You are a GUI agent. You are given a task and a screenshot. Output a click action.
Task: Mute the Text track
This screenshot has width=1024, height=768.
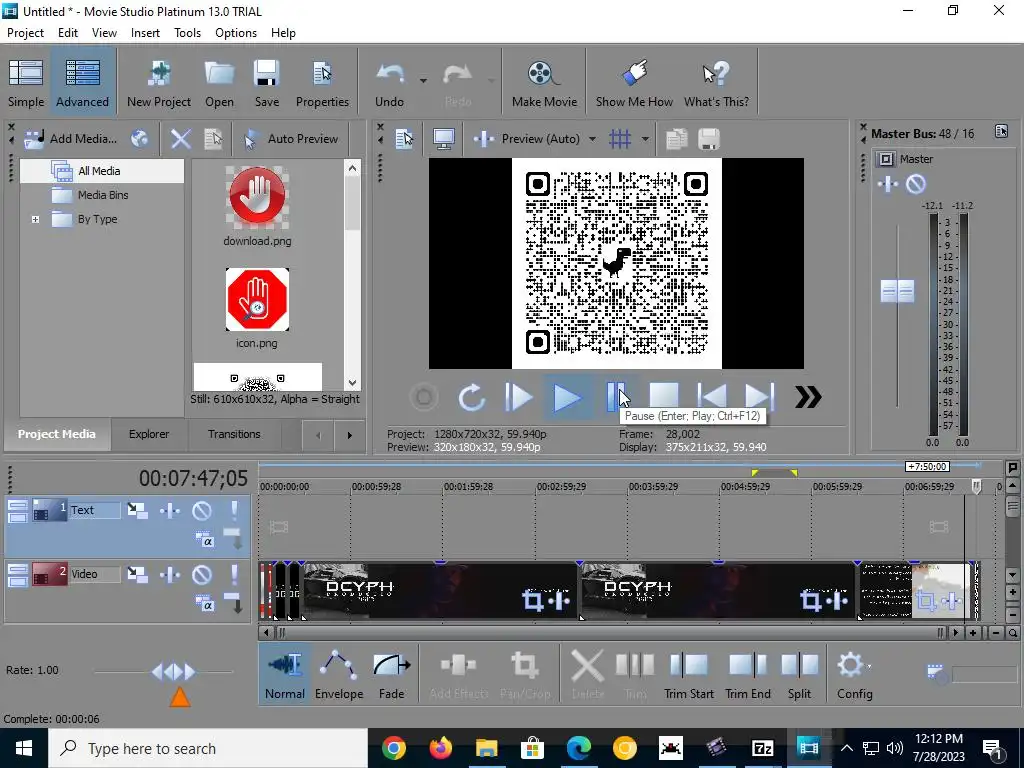click(201, 510)
